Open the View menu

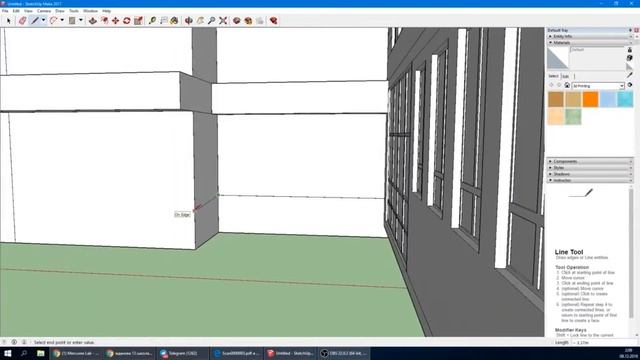coord(28,11)
